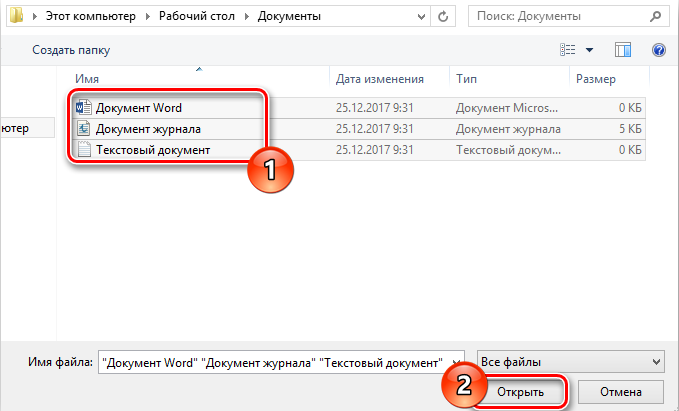Click 'Текстовый докум...' type cell
Screen dimensions: 679x411
[x=508, y=150]
